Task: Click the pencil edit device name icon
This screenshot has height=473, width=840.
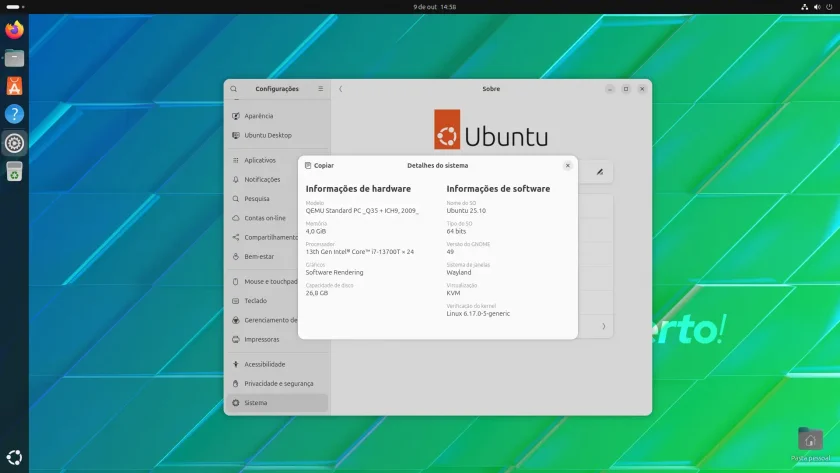Action: pyautogui.click(x=599, y=172)
